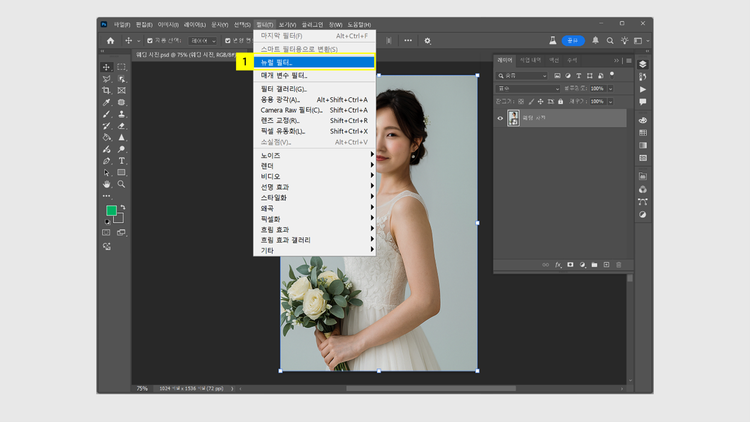Select the Pen tool
This screenshot has height=422, width=750.
106,161
